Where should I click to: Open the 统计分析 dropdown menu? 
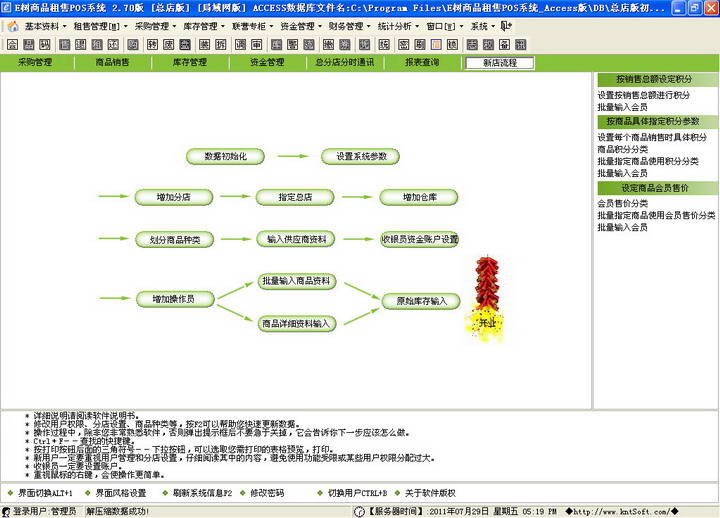(x=398, y=26)
